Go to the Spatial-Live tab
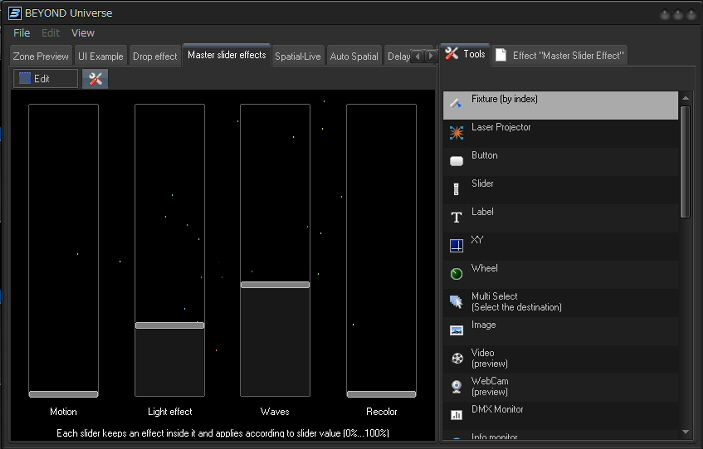 click(298, 57)
